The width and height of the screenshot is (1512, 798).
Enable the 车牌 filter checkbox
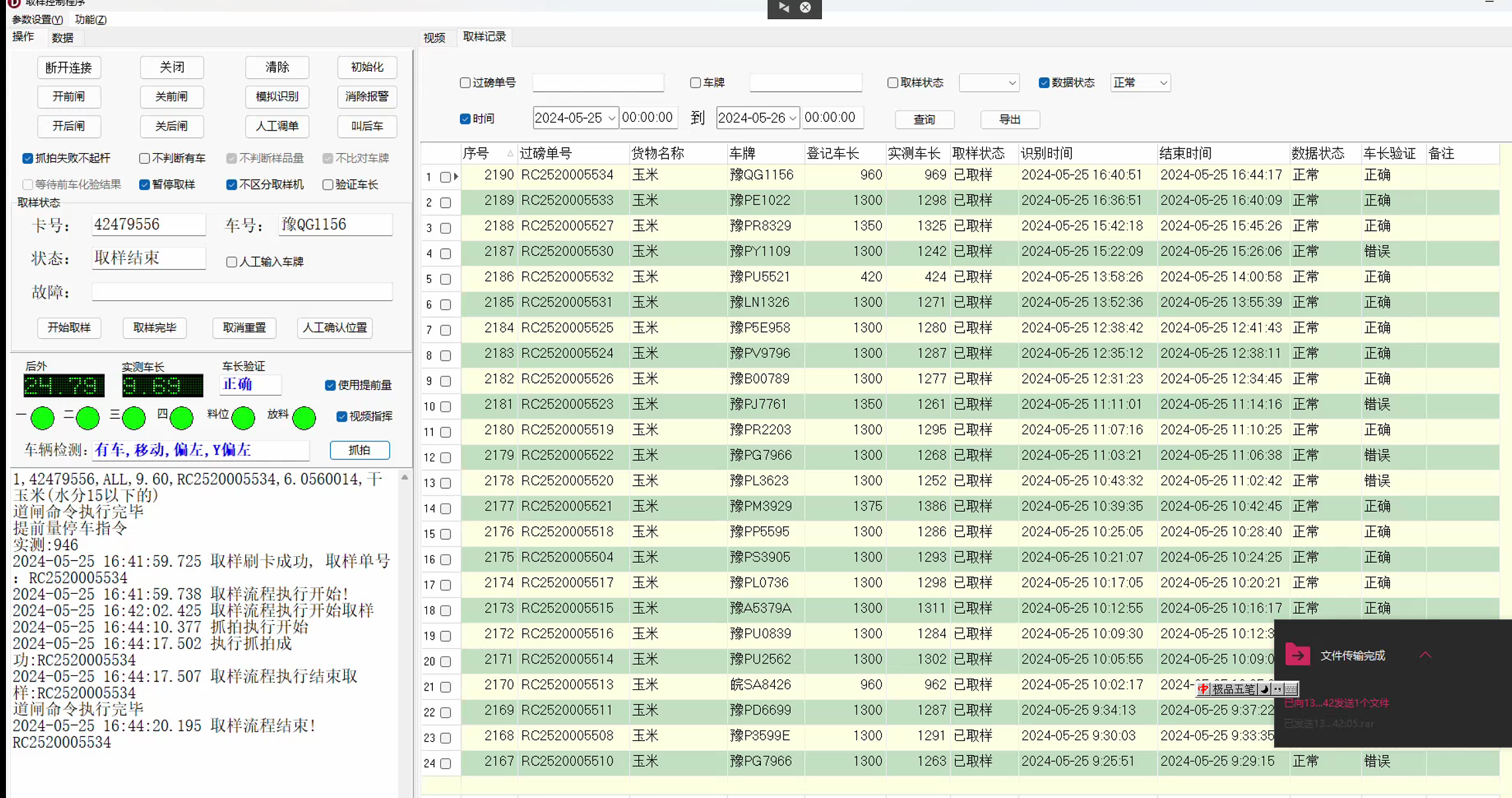(x=695, y=83)
